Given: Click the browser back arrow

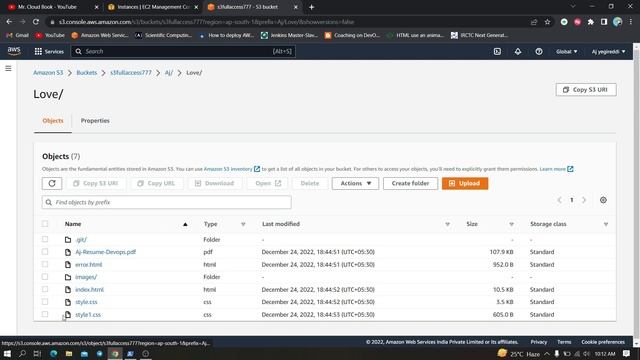Looking at the screenshot, I should [9, 22].
